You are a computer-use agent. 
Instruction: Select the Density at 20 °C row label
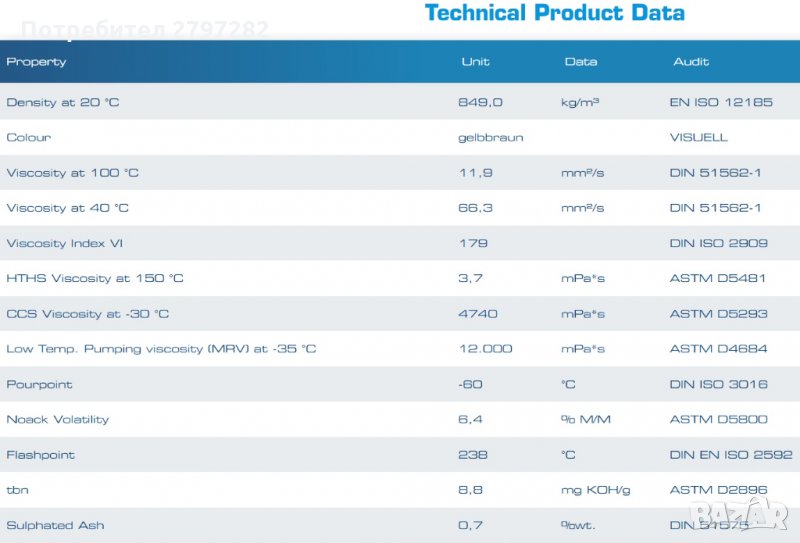[62, 102]
